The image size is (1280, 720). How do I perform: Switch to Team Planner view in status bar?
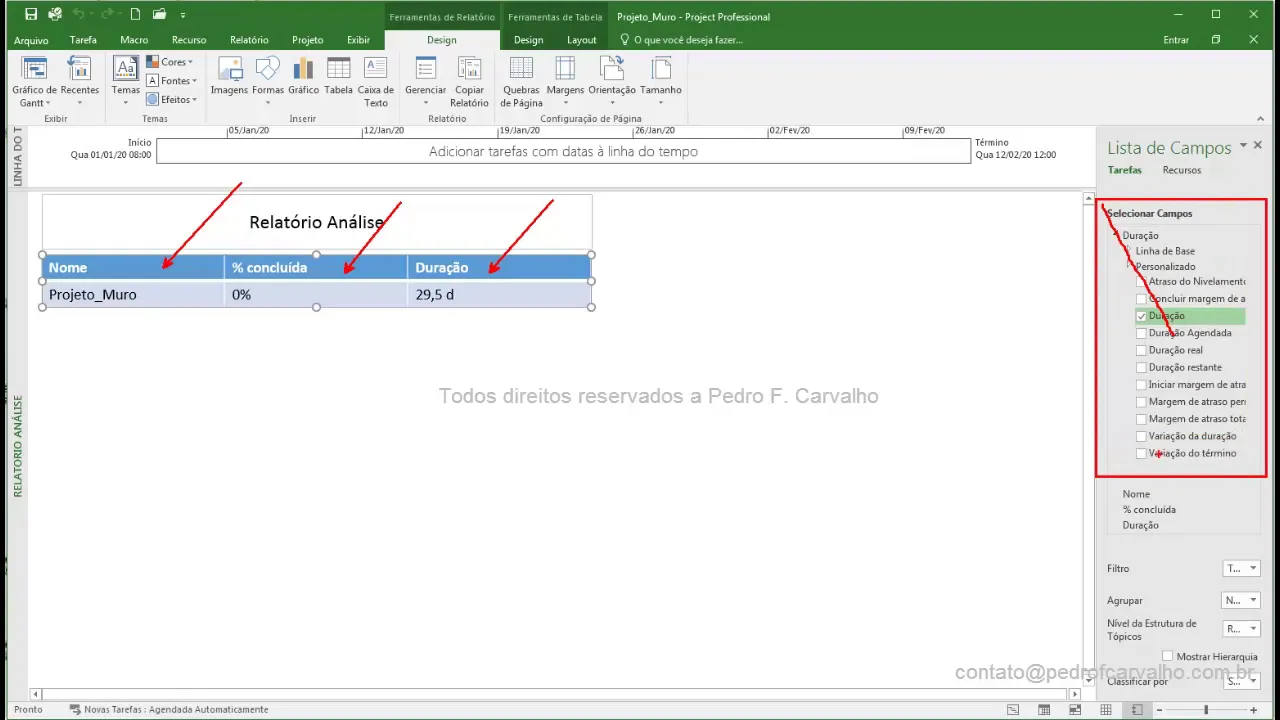click(x=1075, y=709)
